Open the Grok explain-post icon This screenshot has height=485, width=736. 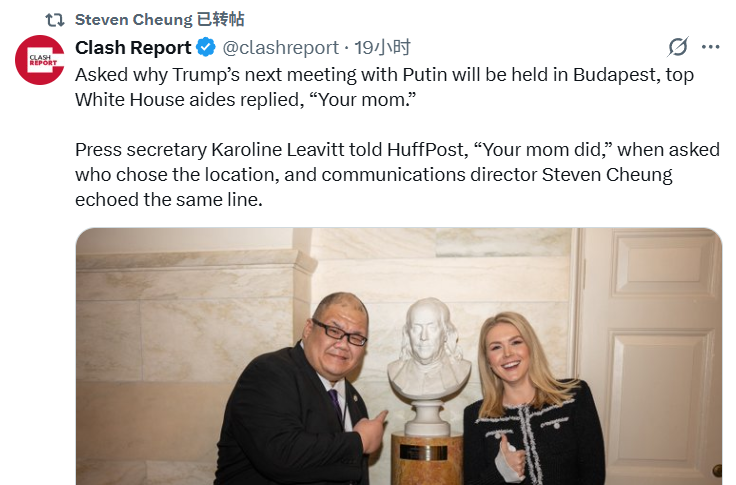click(678, 47)
